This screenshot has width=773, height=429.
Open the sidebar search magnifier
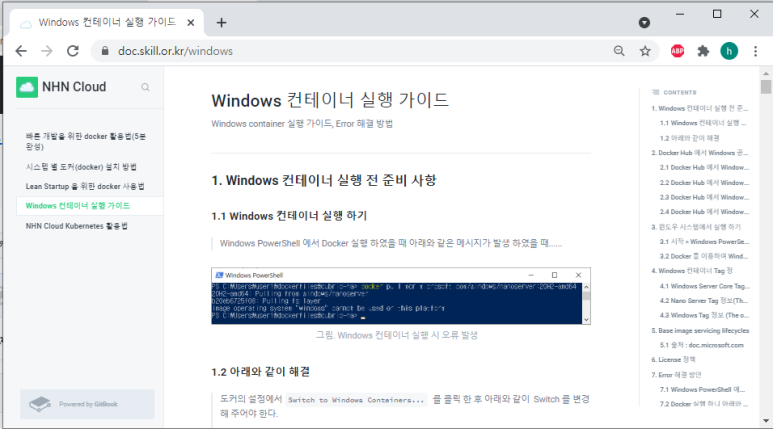(145, 87)
